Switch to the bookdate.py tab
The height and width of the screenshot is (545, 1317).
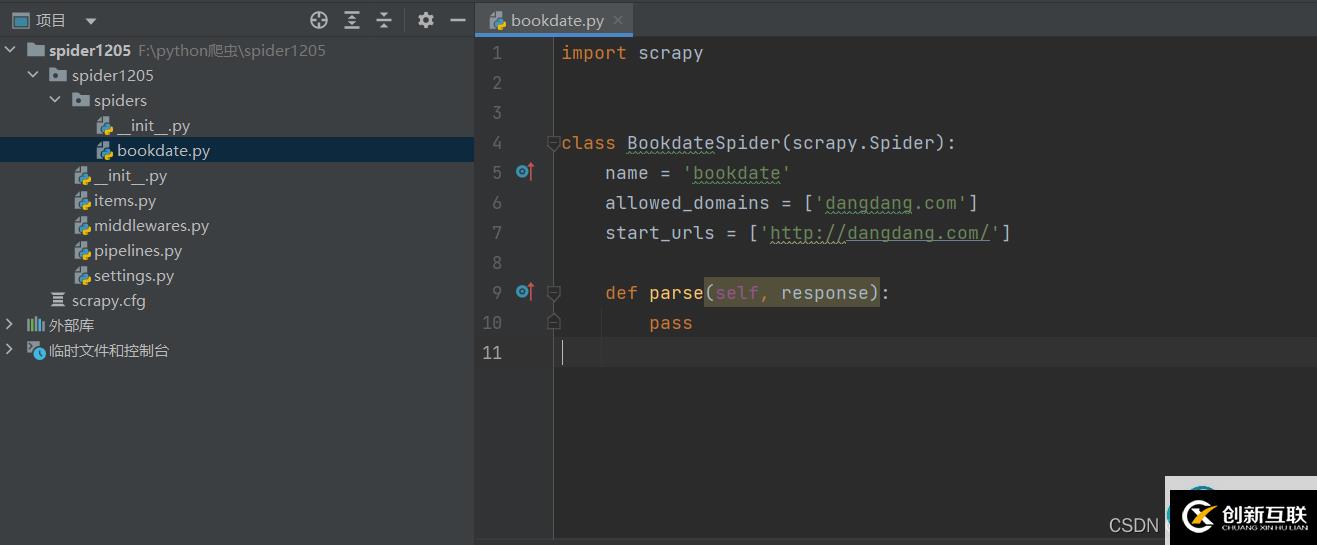(x=557, y=21)
